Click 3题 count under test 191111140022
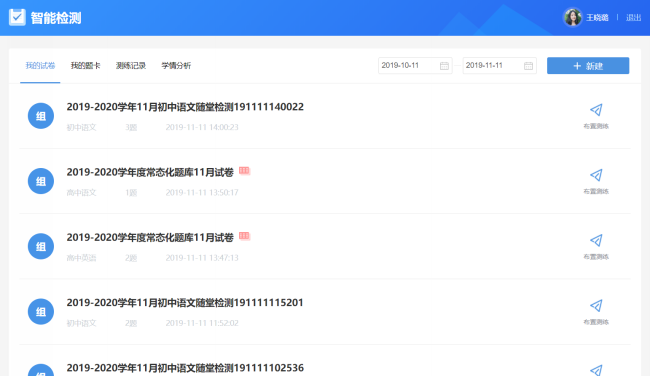Viewport: 650px width, 377px height. point(131,127)
